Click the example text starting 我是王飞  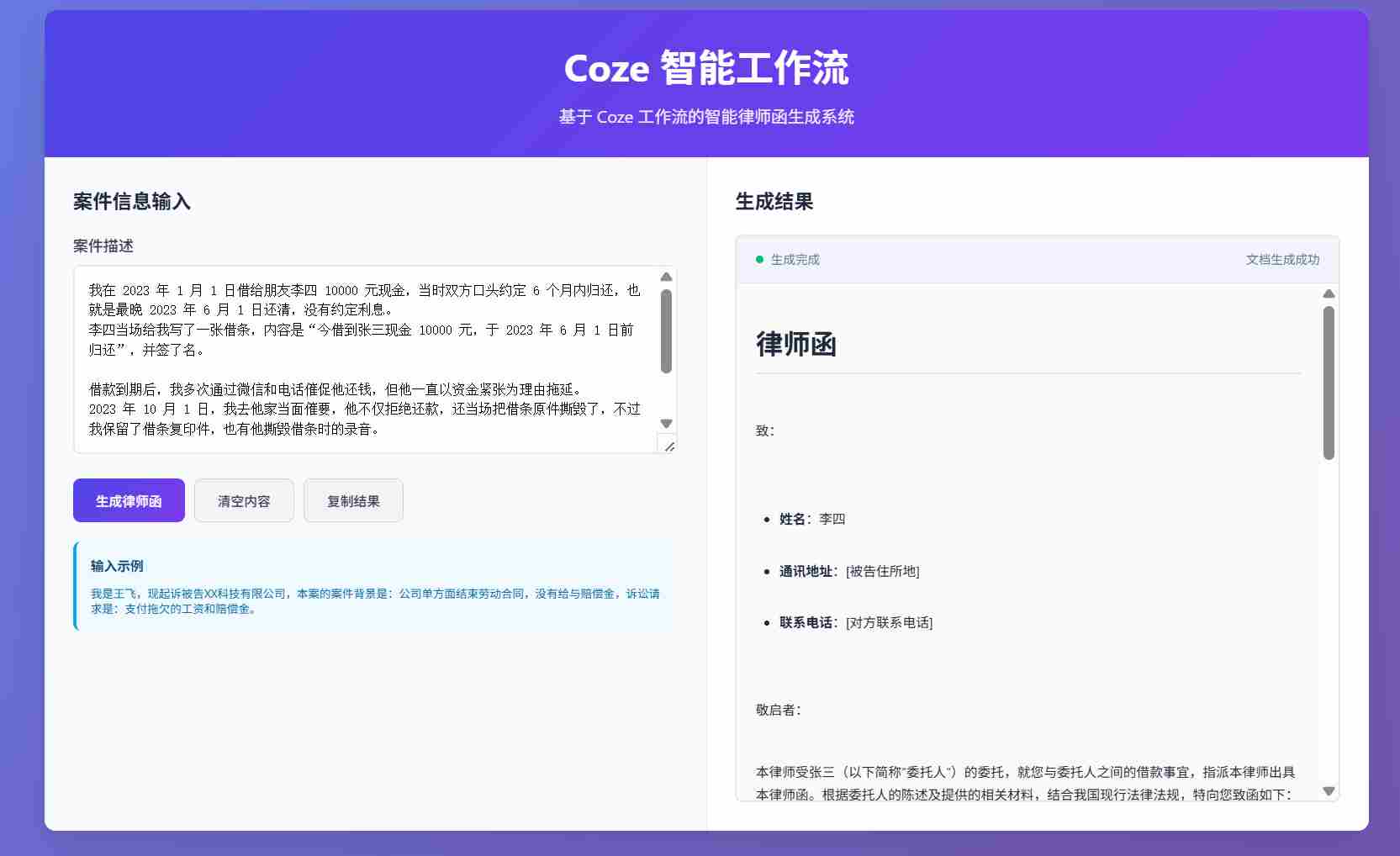pos(375,600)
